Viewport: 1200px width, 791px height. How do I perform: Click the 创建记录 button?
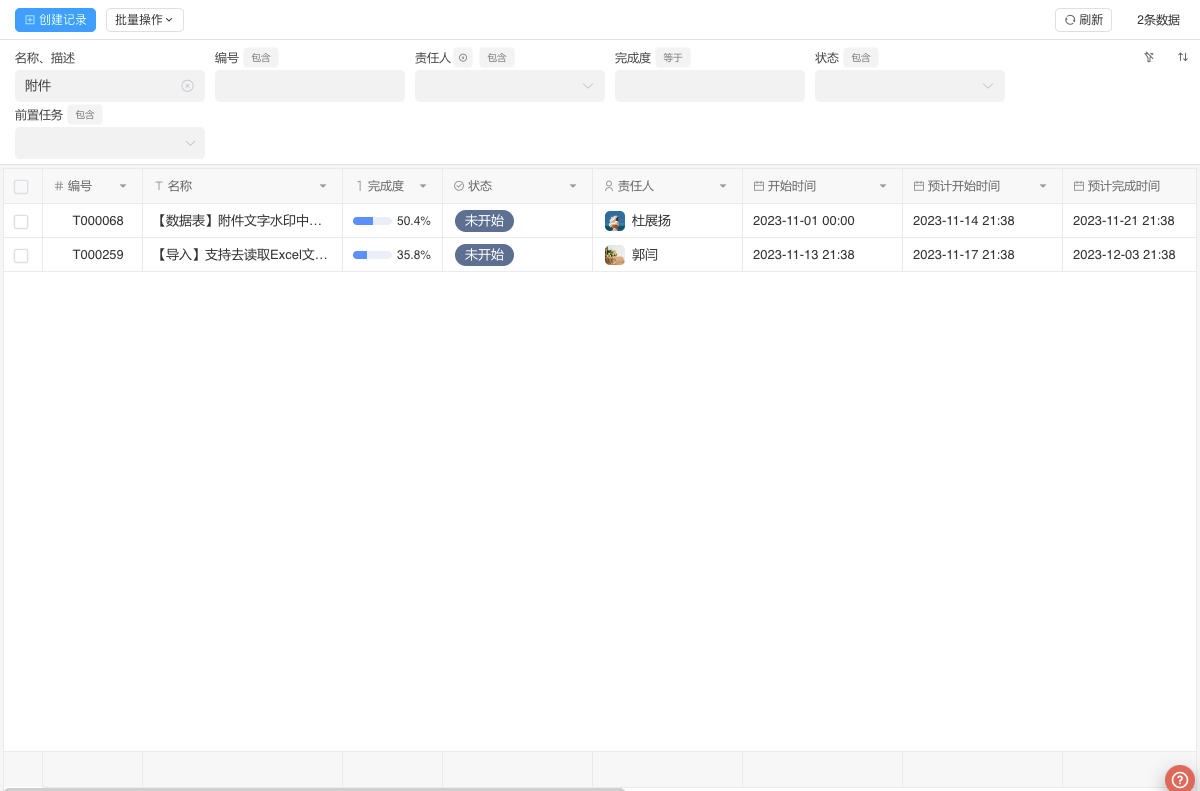pos(55,19)
